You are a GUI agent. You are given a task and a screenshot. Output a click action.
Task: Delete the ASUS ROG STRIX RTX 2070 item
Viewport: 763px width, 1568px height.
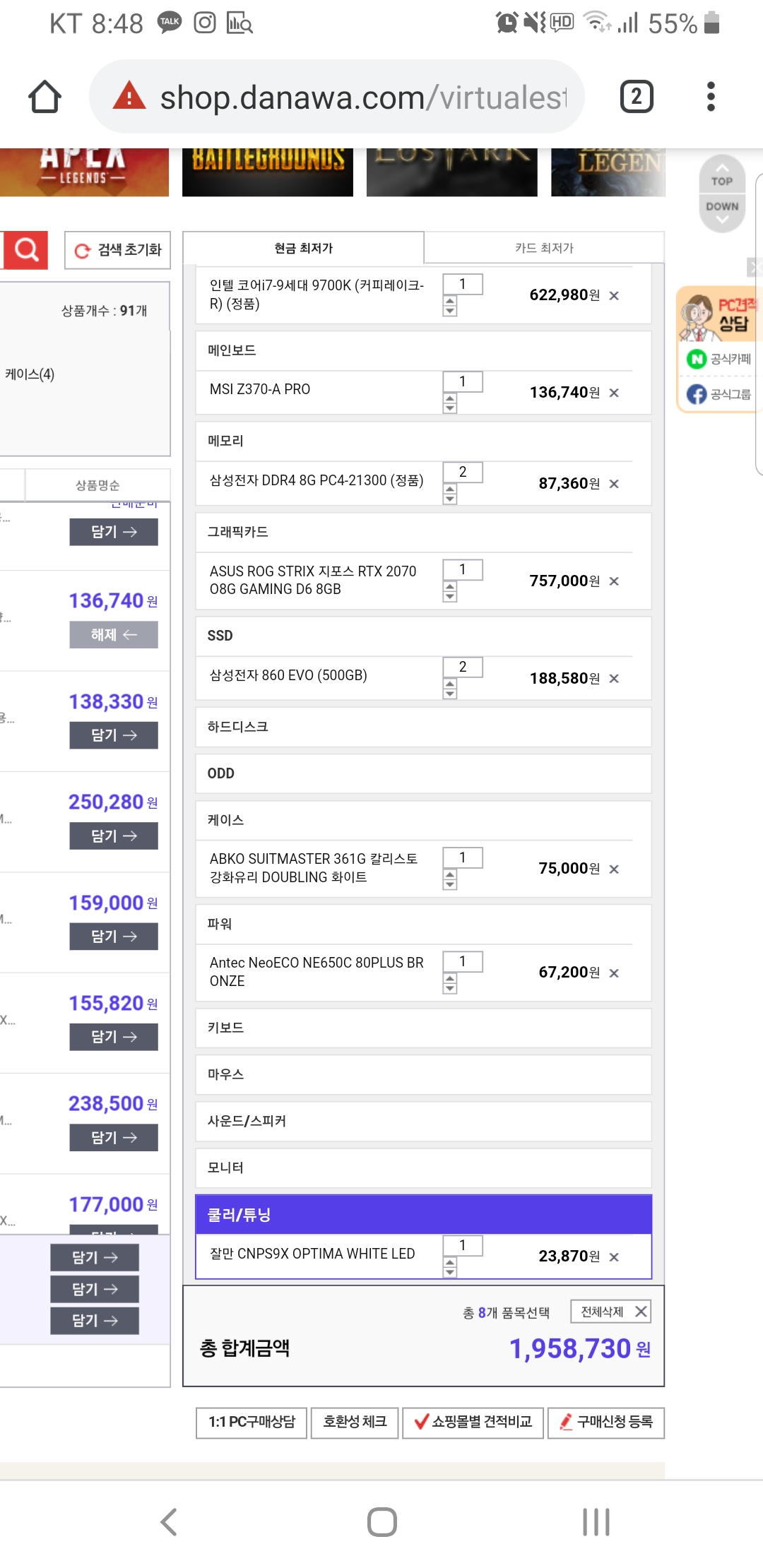pyautogui.click(x=614, y=581)
